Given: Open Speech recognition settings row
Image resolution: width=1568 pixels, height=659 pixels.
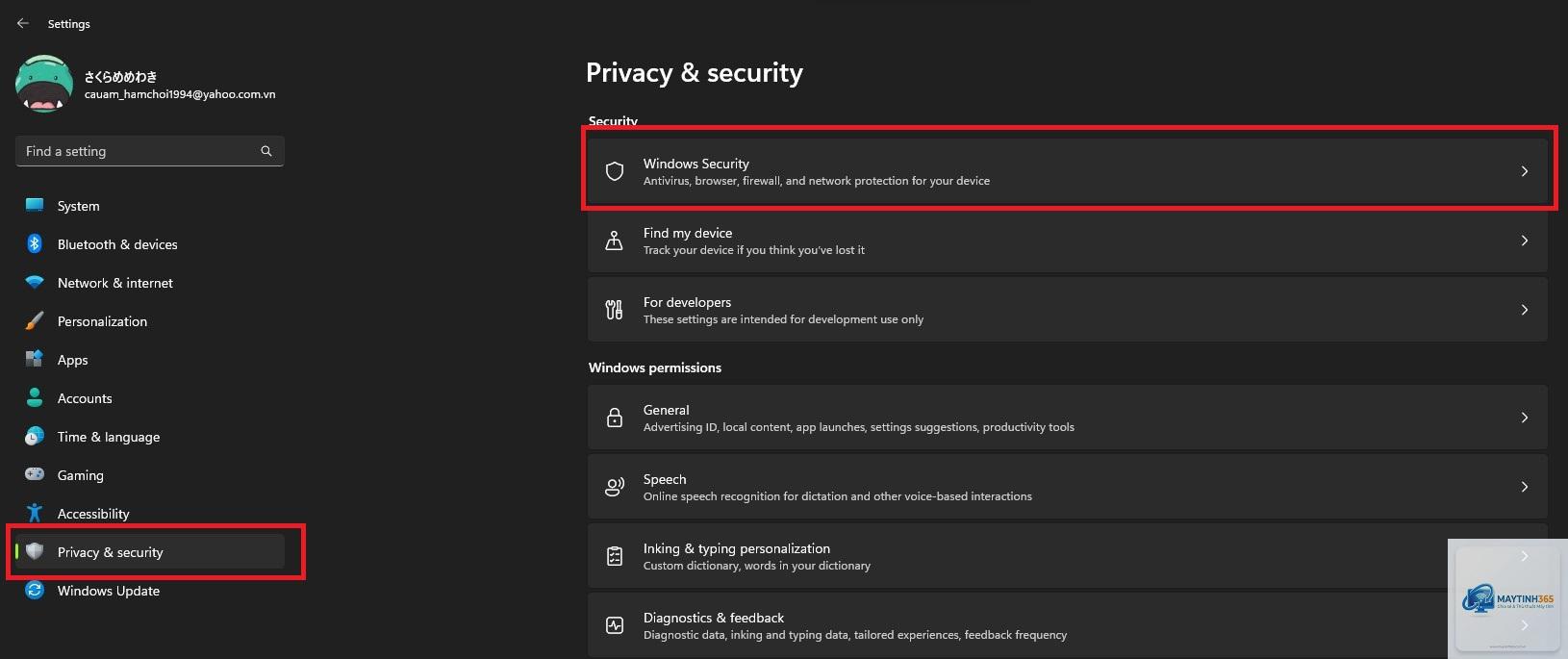Looking at the screenshot, I should click(x=1068, y=487).
